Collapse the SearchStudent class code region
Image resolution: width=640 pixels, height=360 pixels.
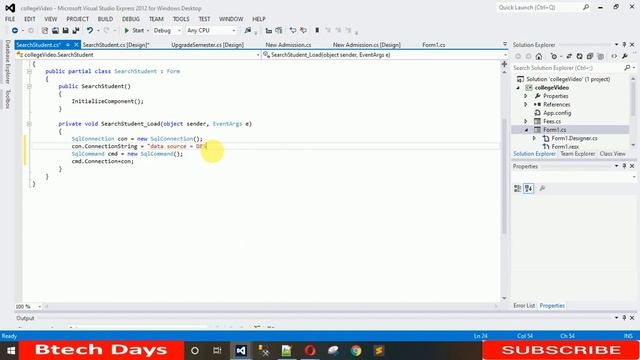point(29,71)
